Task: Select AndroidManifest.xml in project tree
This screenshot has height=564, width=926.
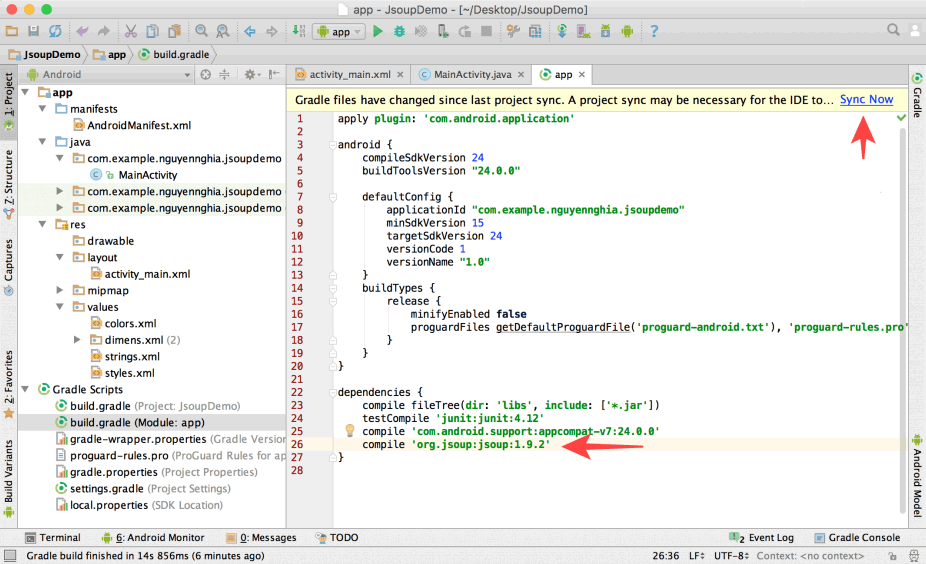Action: 132,125
